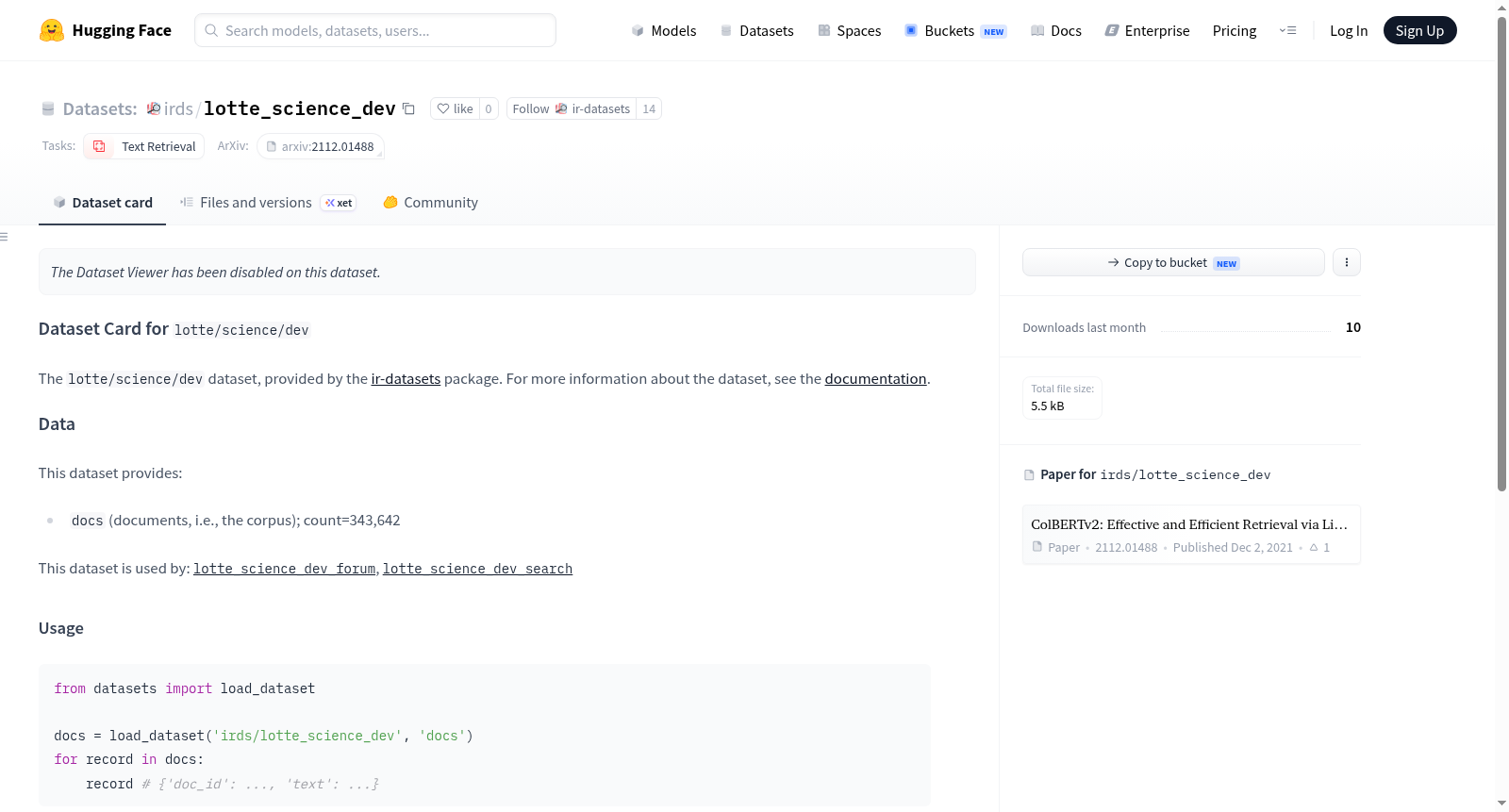The height and width of the screenshot is (812, 1509).
Task: Switch to Files and versions tab
Action: point(267,203)
